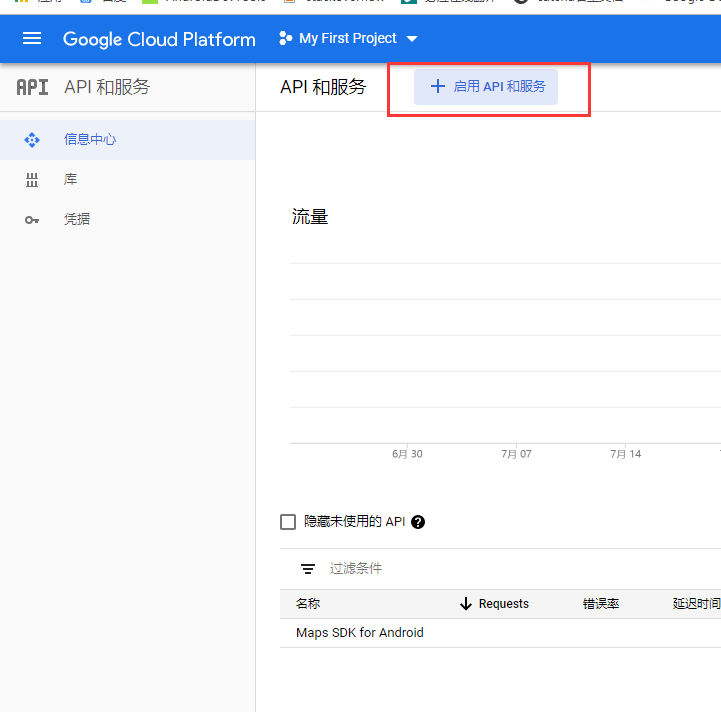This screenshot has height=712, width=721.
Task: Sort by the Requests column
Action: pos(504,603)
